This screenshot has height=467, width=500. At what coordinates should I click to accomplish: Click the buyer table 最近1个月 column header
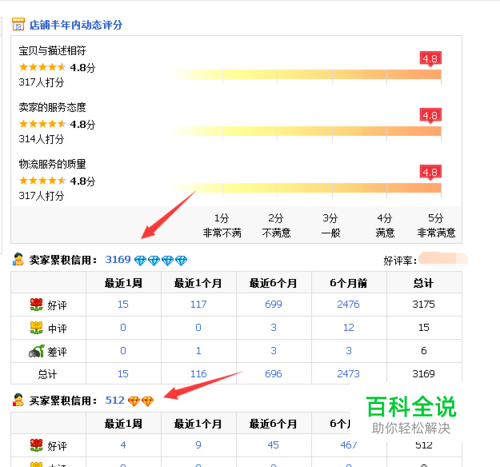pos(198,424)
